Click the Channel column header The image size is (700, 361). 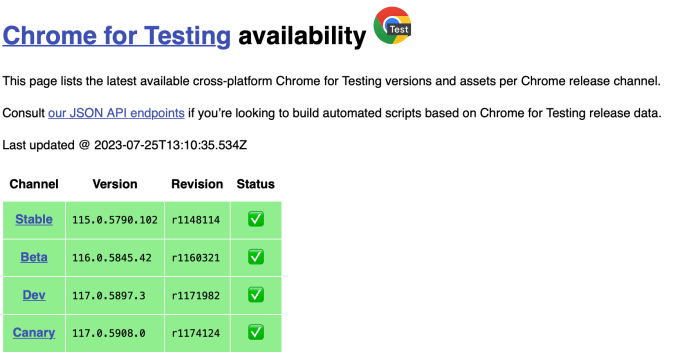point(34,184)
